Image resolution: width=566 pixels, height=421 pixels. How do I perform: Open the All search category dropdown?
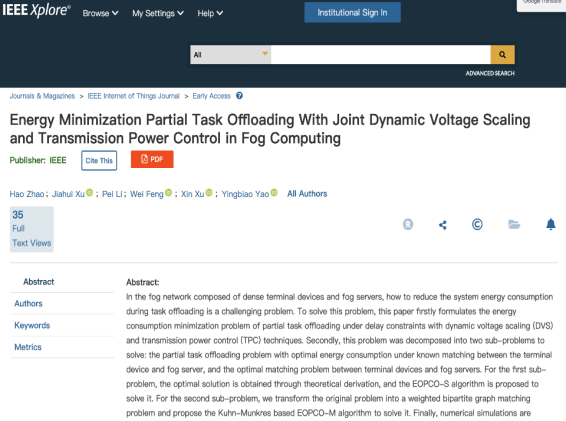tap(230, 55)
